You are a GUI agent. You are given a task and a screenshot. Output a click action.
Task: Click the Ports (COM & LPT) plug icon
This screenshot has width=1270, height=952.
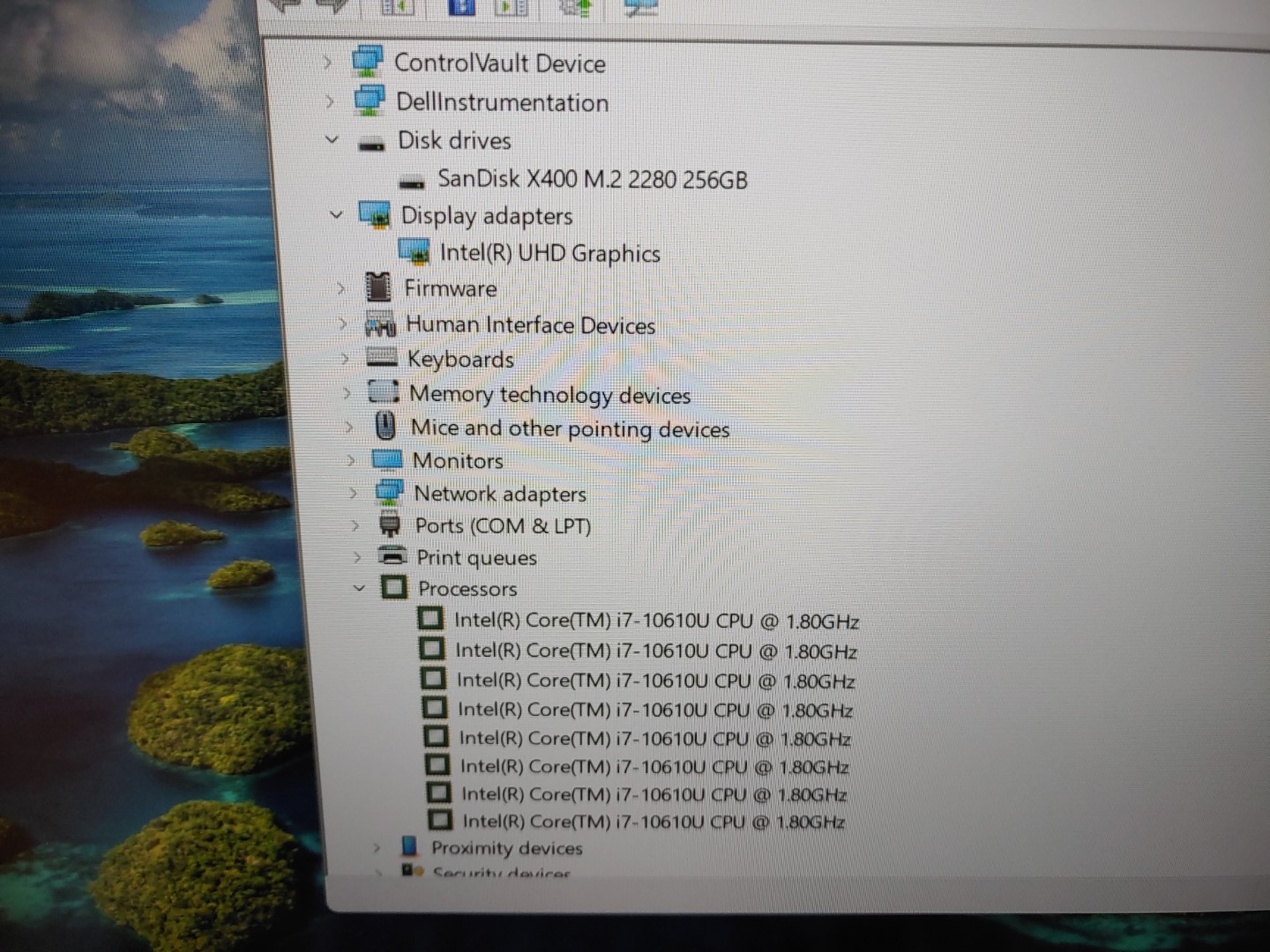(x=390, y=525)
